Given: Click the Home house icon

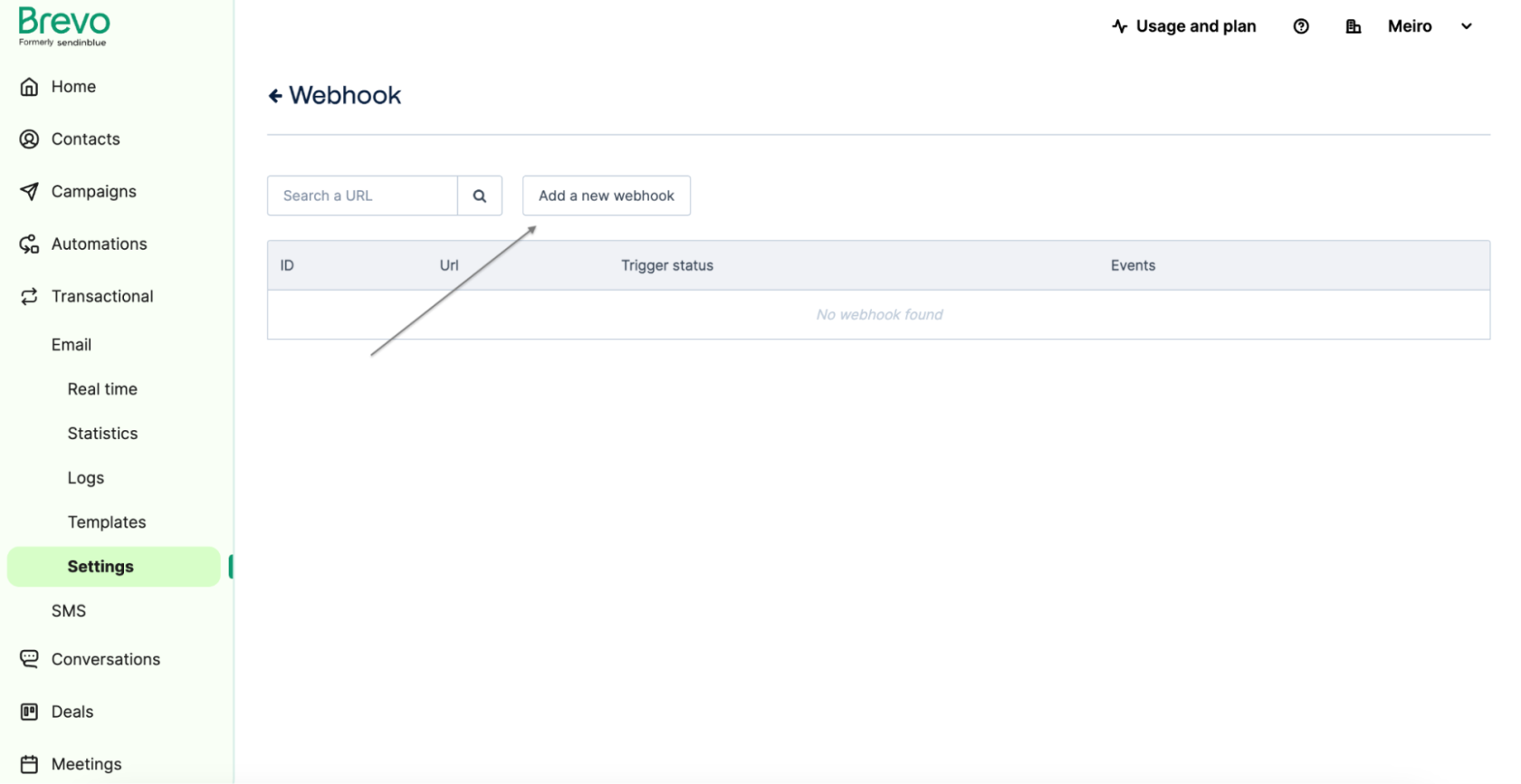Looking at the screenshot, I should point(30,87).
